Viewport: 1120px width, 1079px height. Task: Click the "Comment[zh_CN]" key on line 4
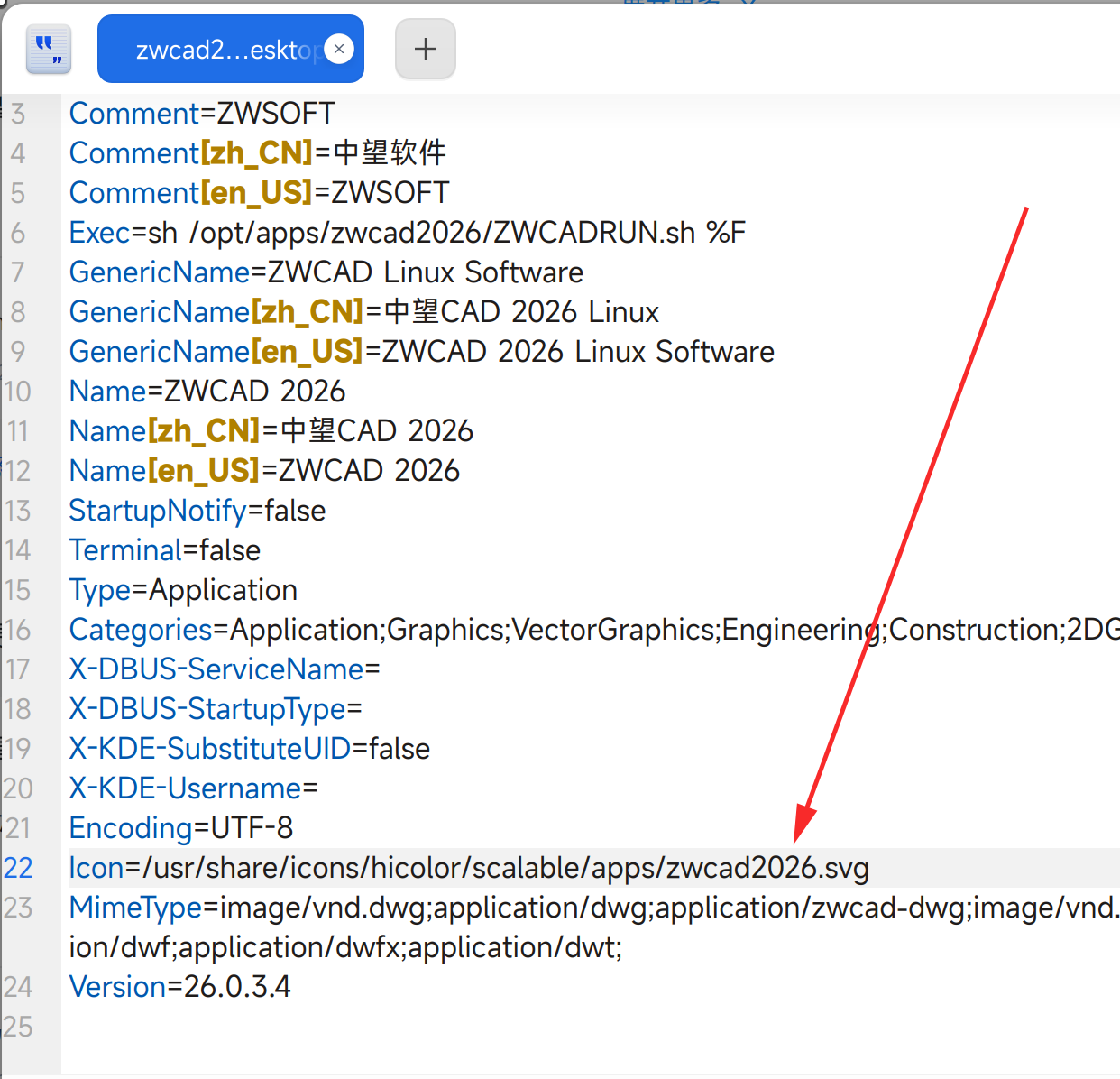pos(191,153)
